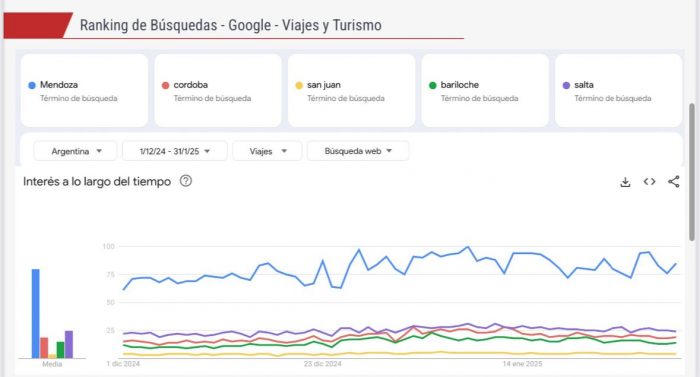Select the green dot for bariloche
The height and width of the screenshot is (377, 700).
[x=432, y=85]
